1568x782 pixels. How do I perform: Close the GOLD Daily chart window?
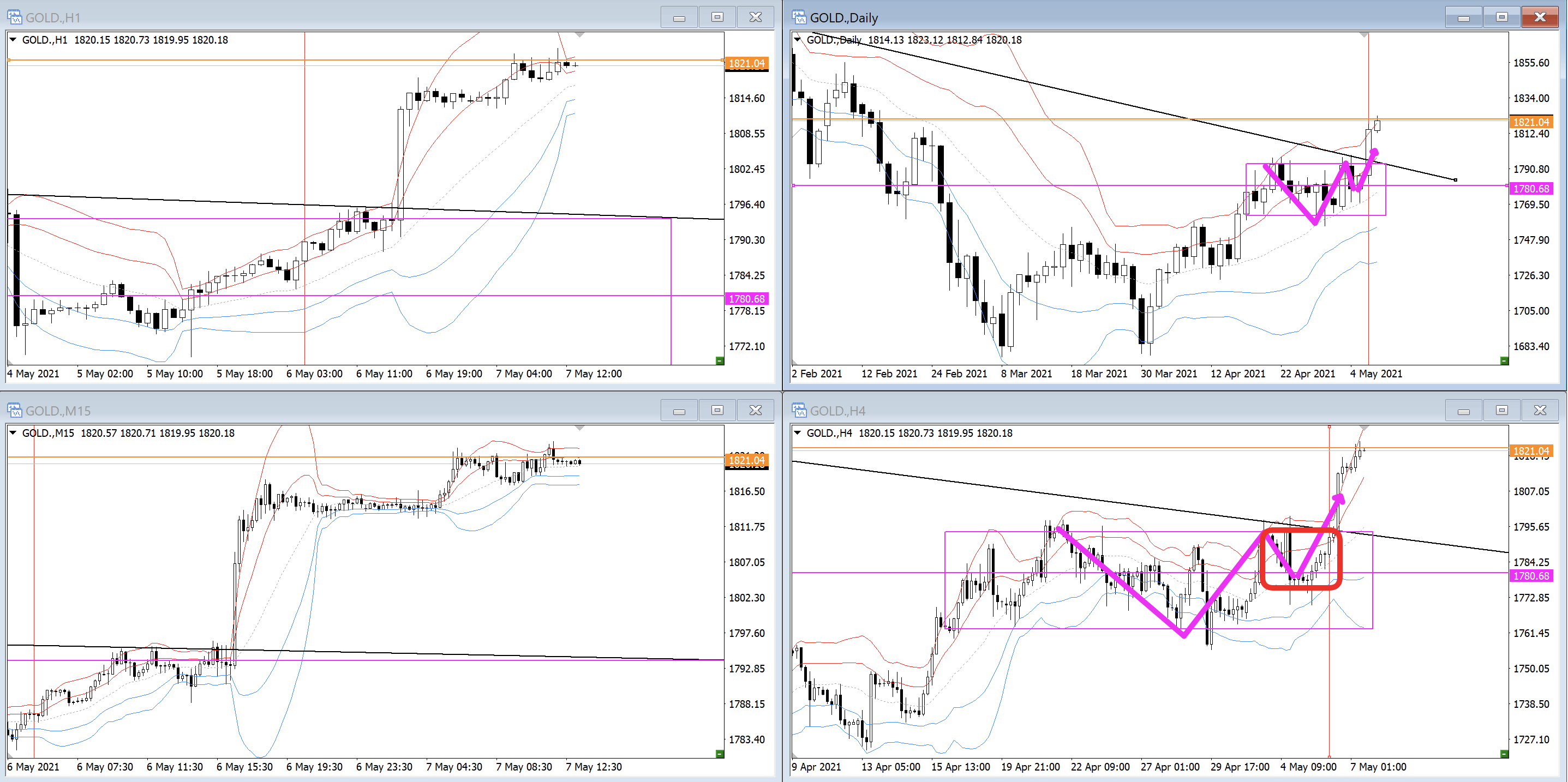pos(1540,17)
